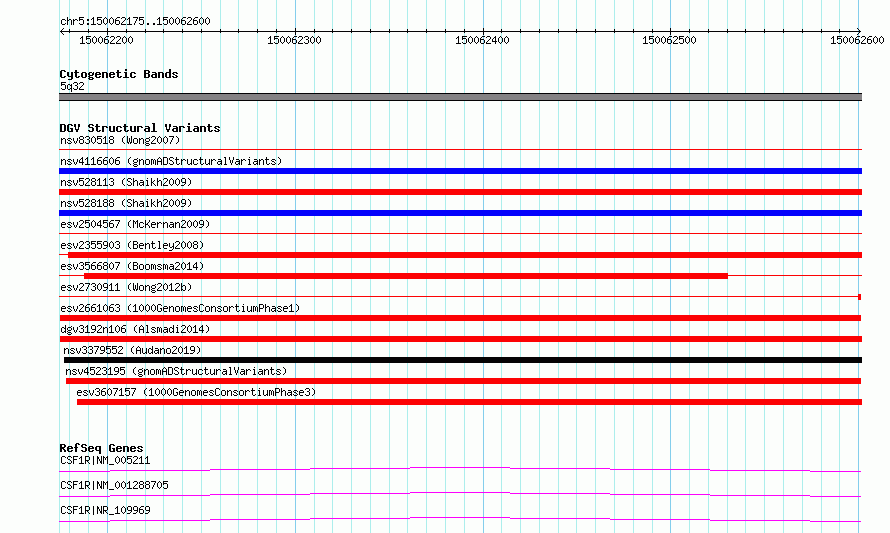Click the gray 5q32 cytogenetic band bar
Screen dimensions: 890x533
(460, 97)
